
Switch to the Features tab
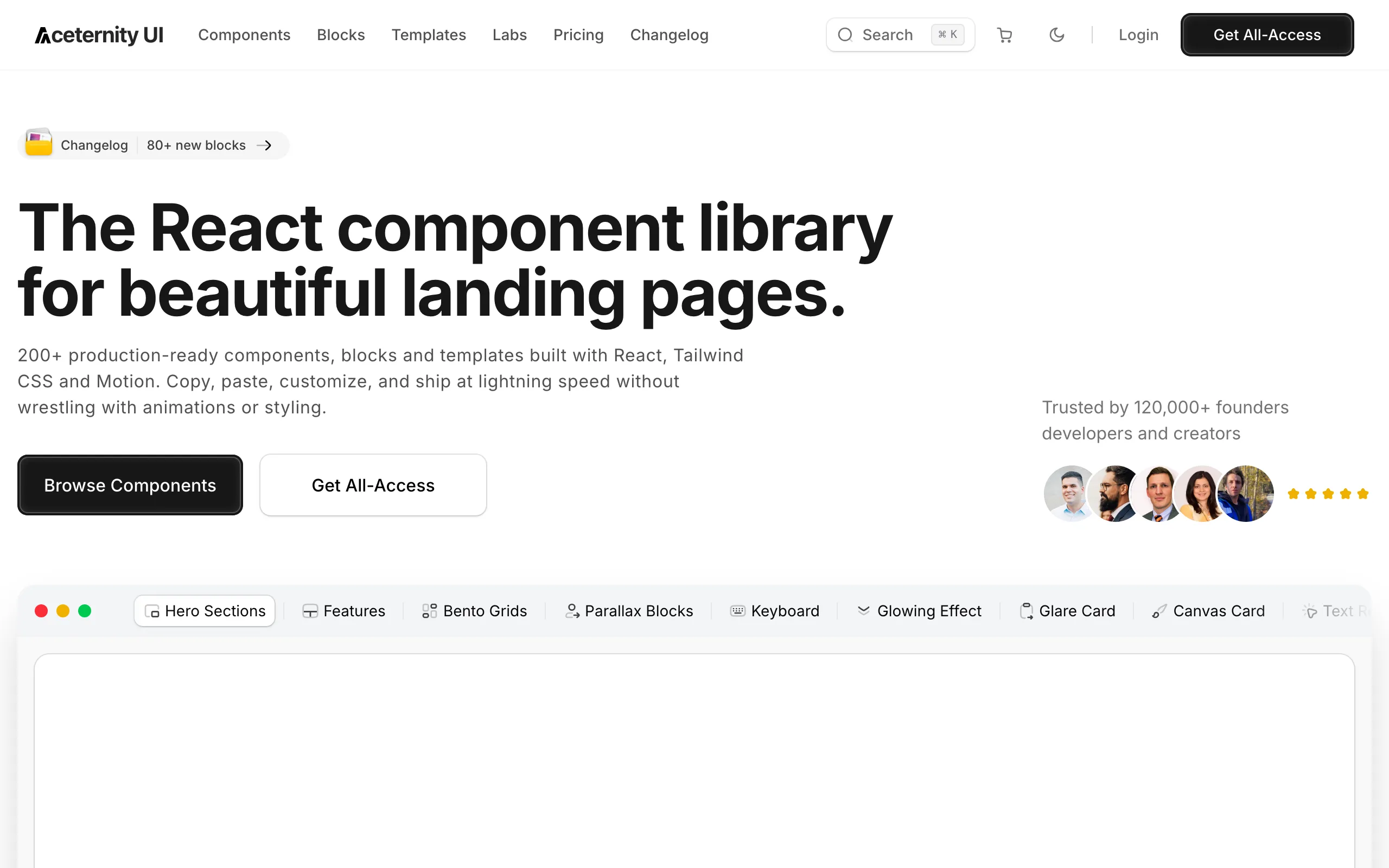[344, 611]
